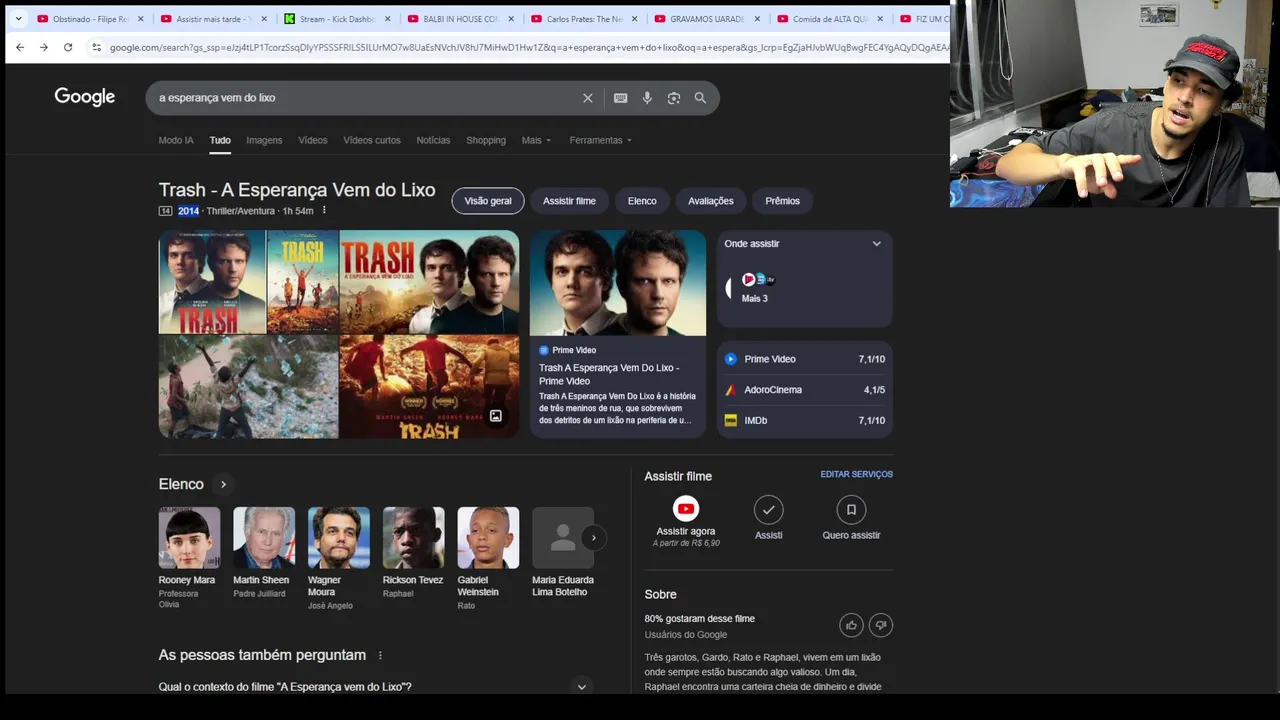Start voice search with the microphone icon
The image size is (1280, 720).
tap(647, 98)
